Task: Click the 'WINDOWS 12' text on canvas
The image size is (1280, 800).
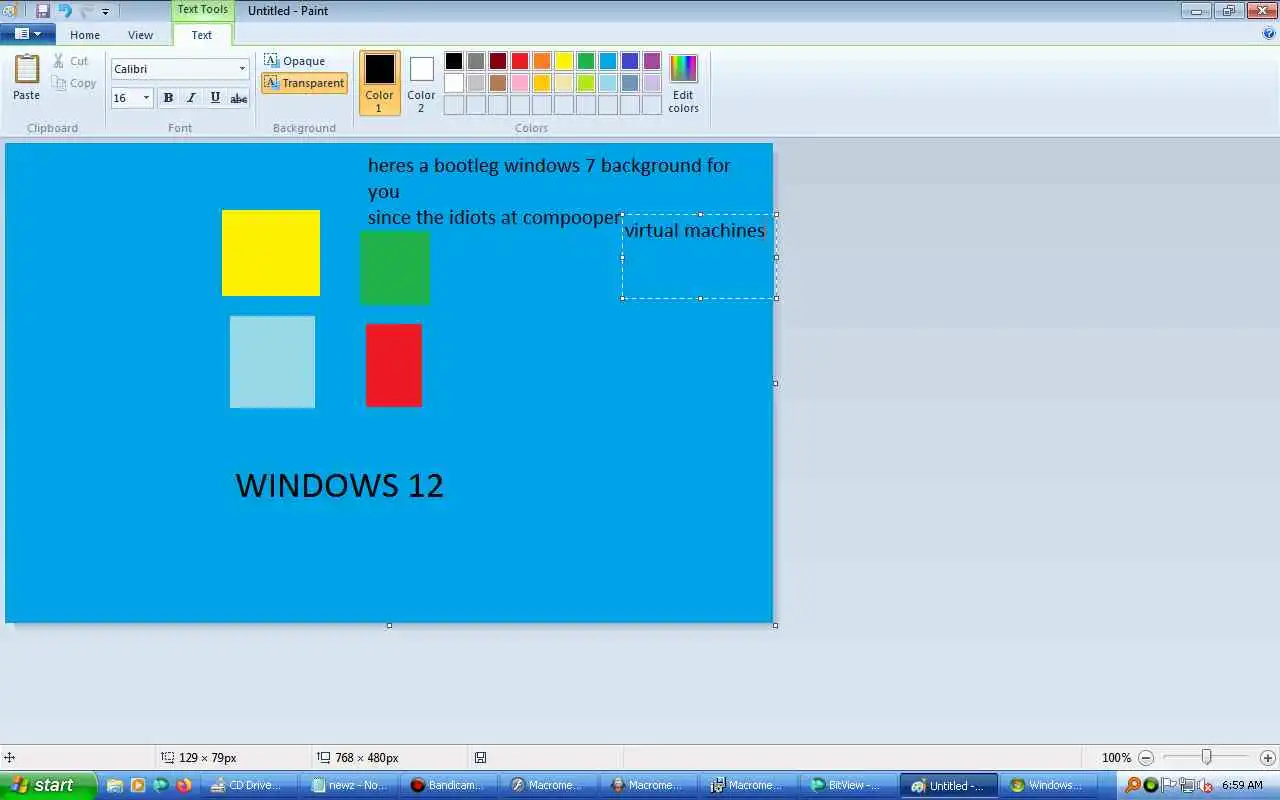Action: (x=340, y=486)
